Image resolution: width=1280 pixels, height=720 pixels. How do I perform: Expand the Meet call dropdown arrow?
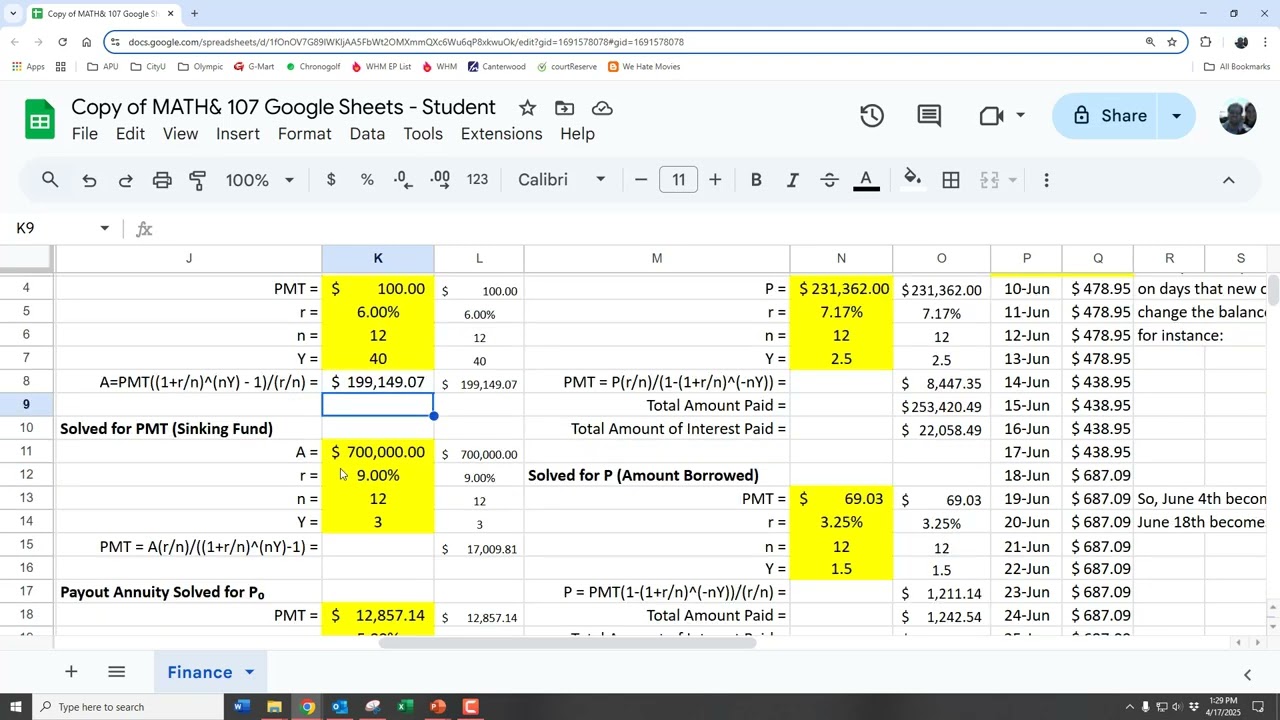click(x=1020, y=116)
